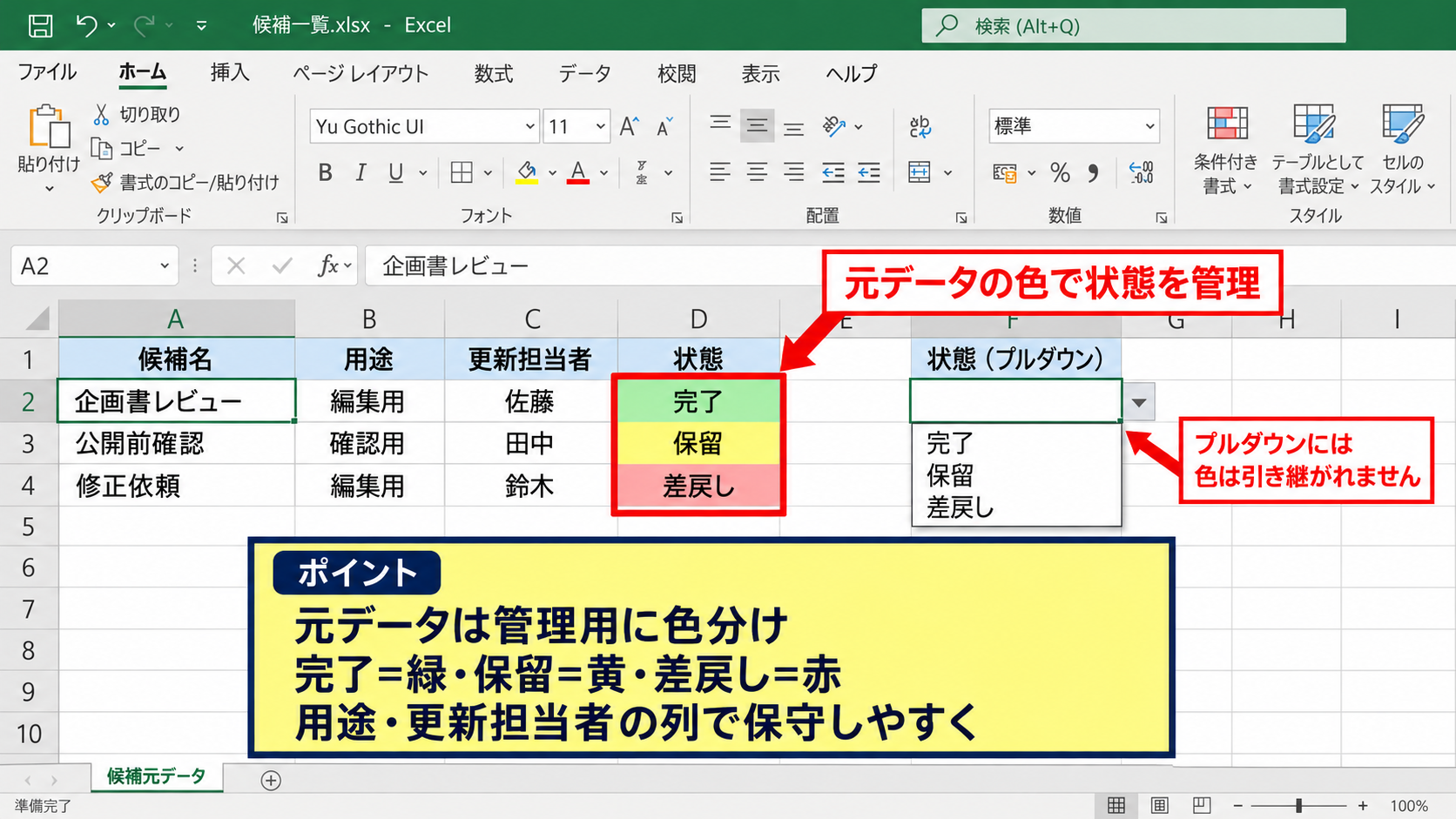1456x819 pixels.
Task: Toggle middle vertical alignment
Action: (757, 127)
